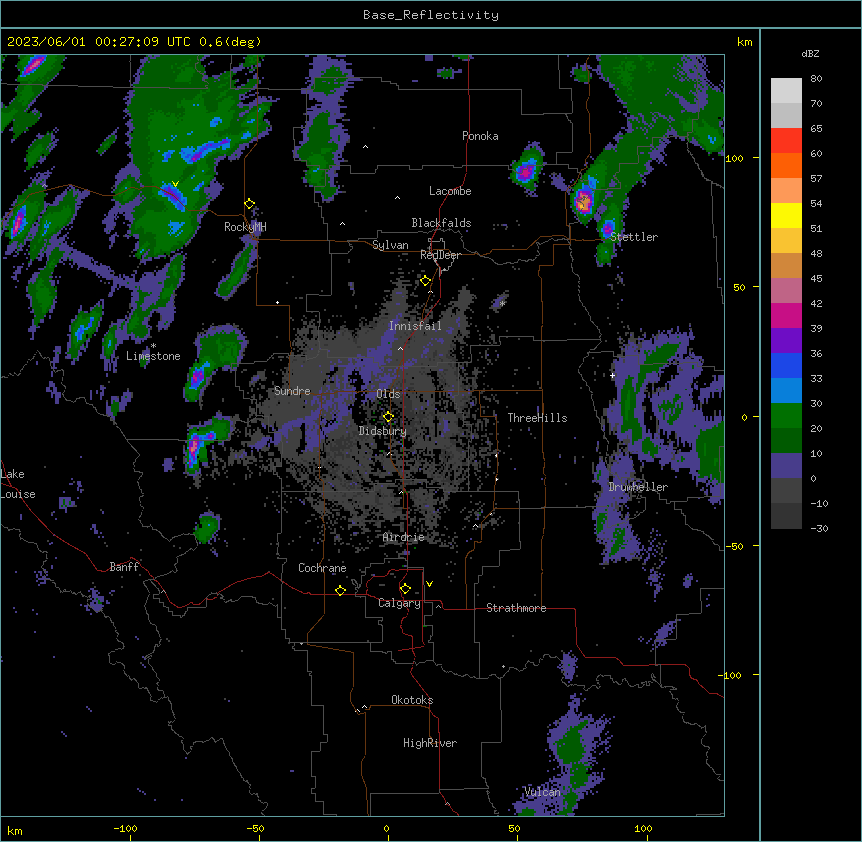Viewport: 862px width, 842px height.
Task: Select the light gray 70-80 dBZ legend swatch
Action: point(786,91)
